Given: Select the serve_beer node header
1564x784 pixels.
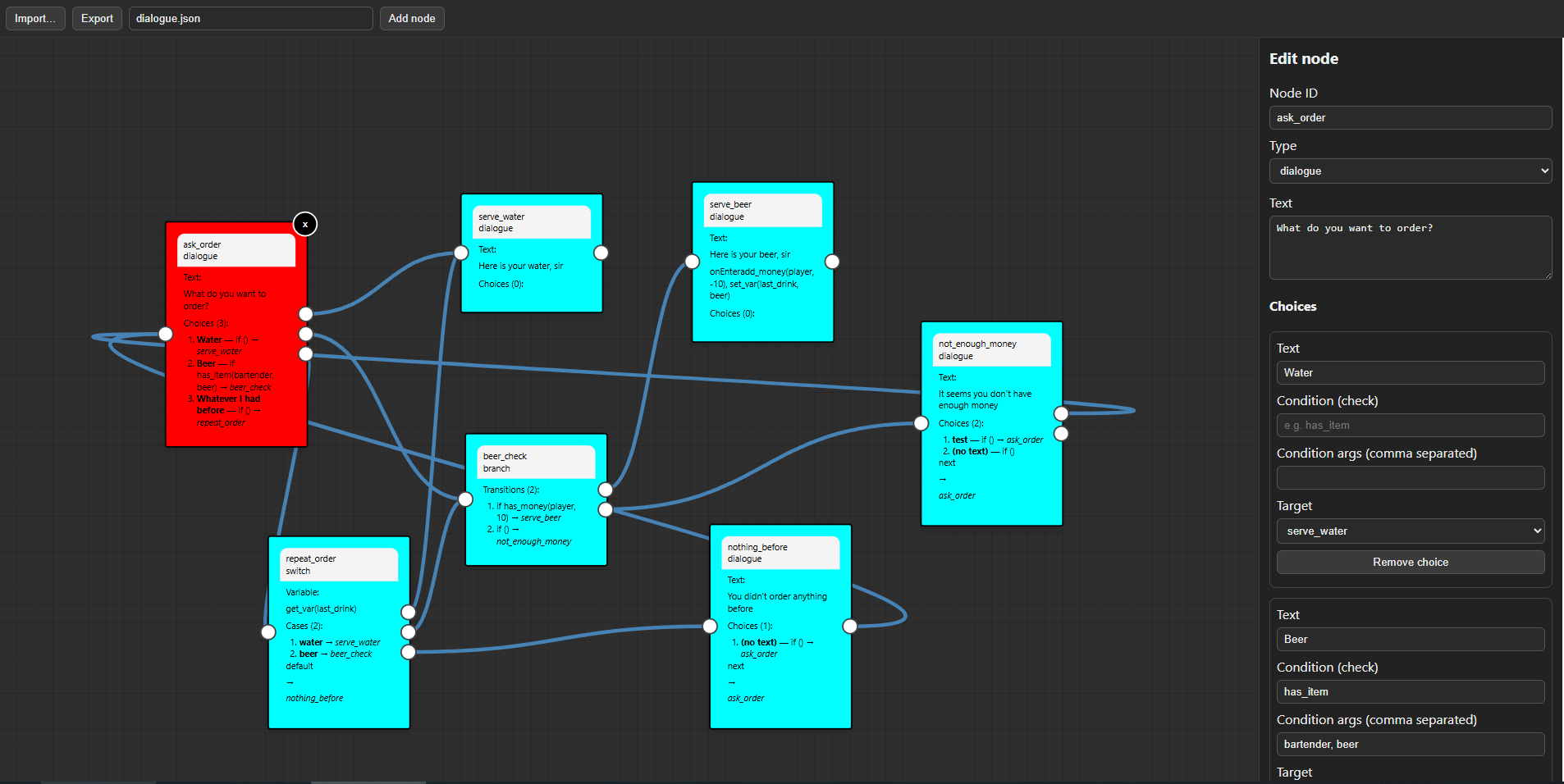Looking at the screenshot, I should [x=762, y=211].
